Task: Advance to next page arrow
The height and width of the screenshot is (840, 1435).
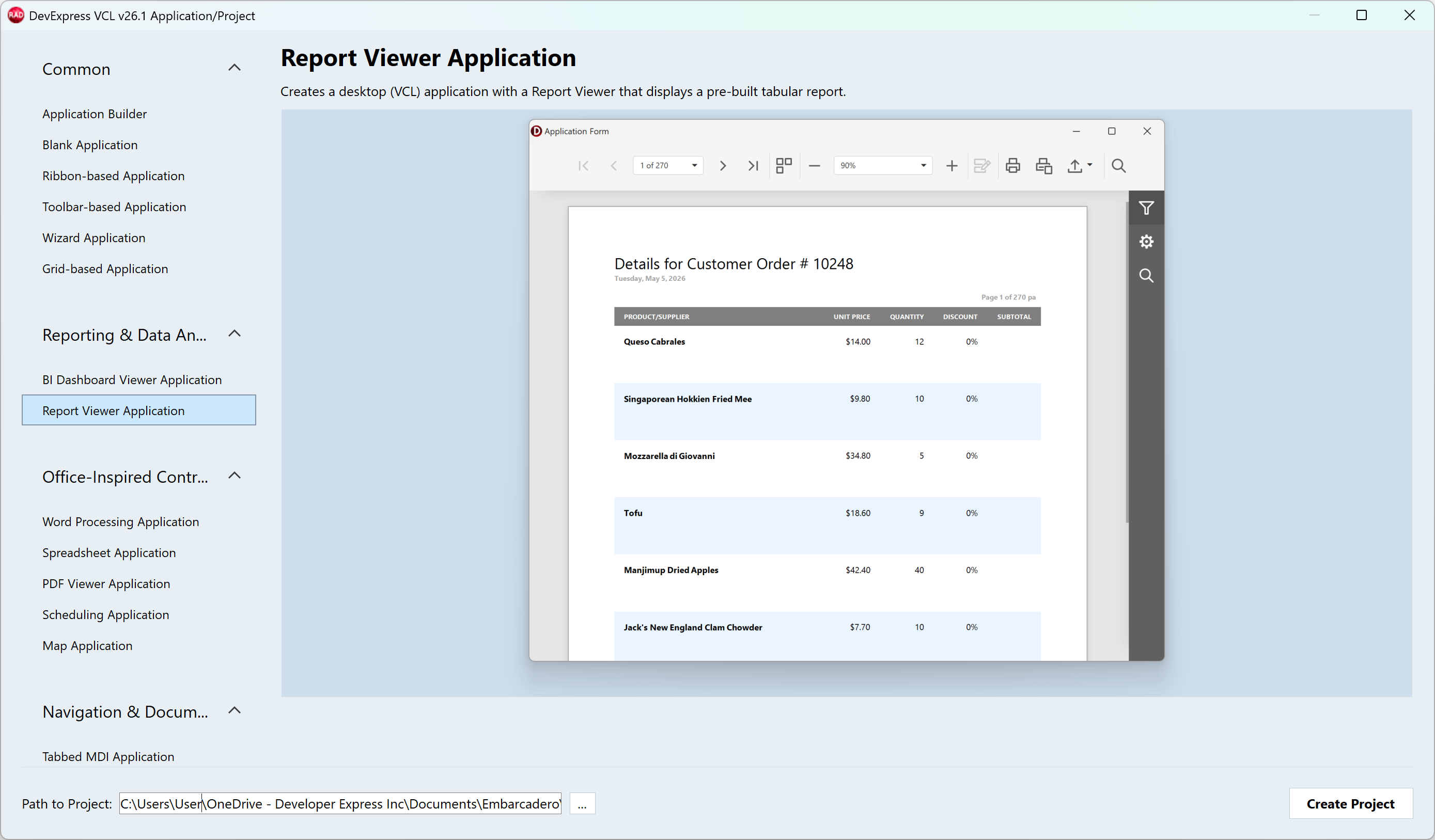Action: (x=723, y=166)
